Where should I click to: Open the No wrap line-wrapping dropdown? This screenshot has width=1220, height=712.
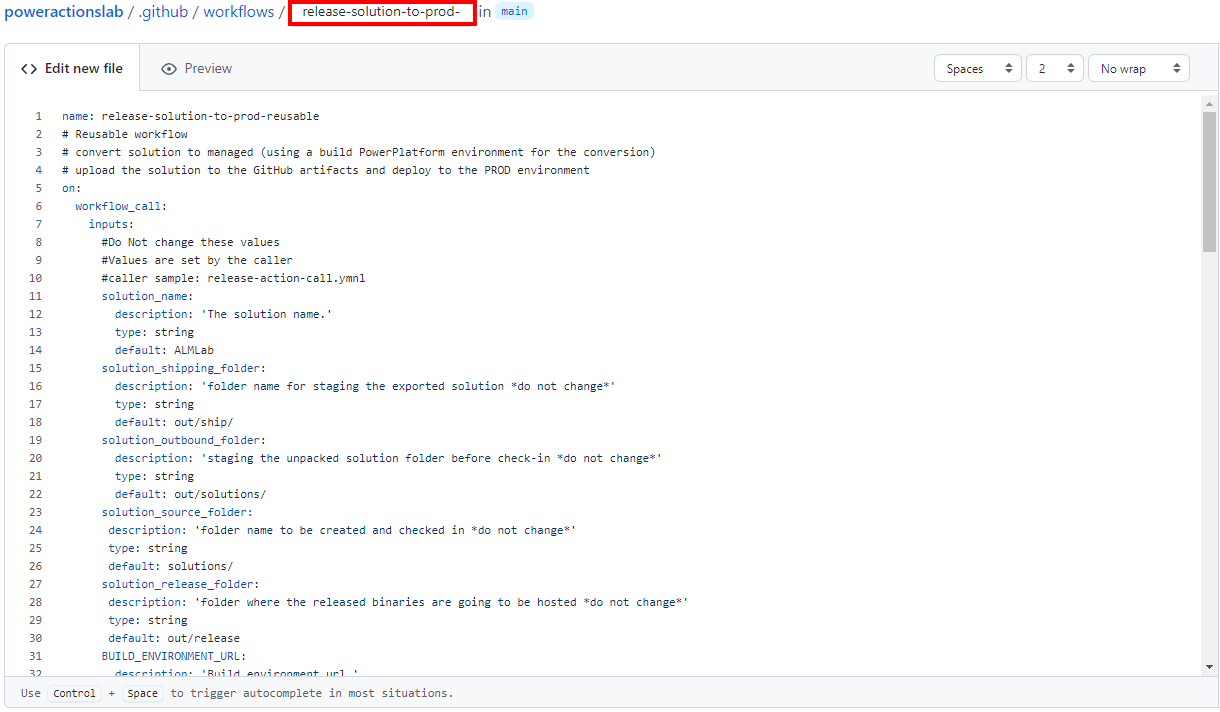click(x=1138, y=68)
